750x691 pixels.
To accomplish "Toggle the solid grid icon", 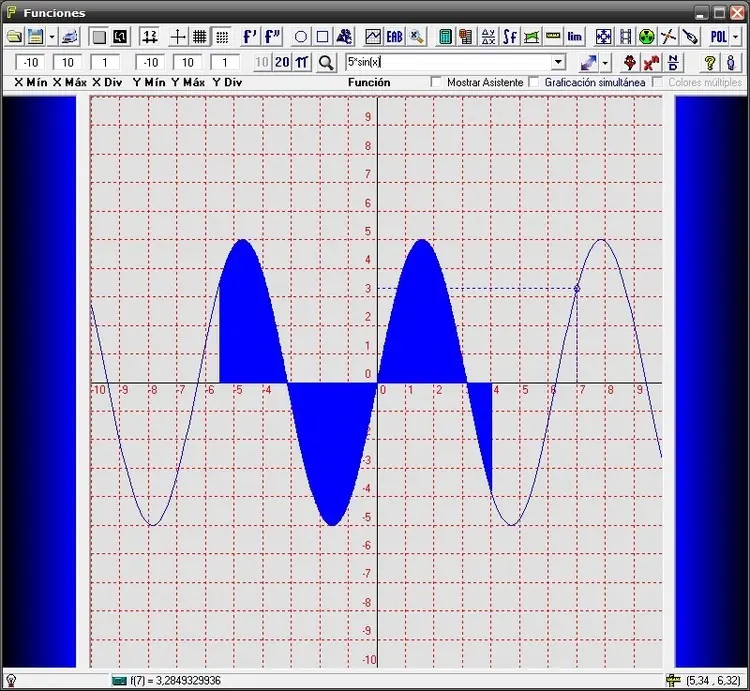I will pyautogui.click(x=199, y=36).
